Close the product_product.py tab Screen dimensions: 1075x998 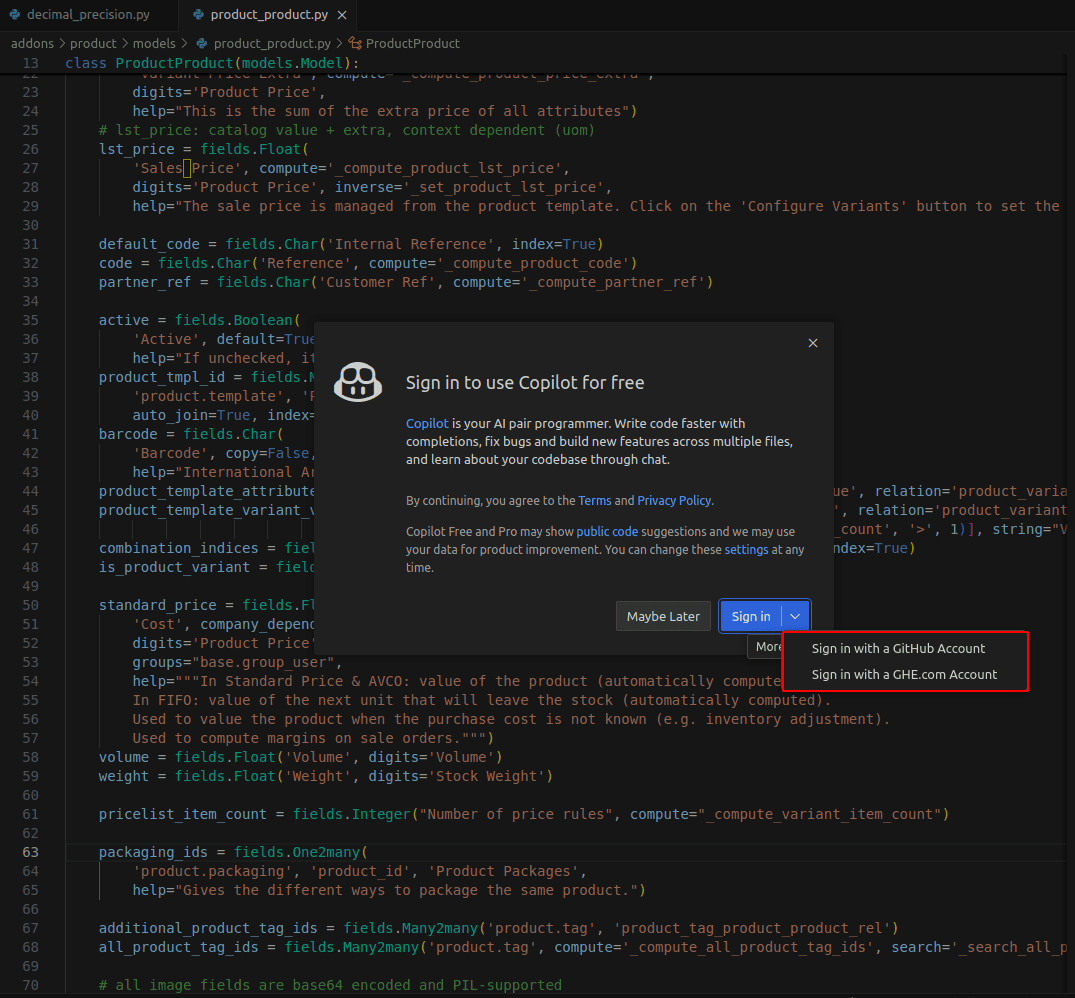[342, 14]
